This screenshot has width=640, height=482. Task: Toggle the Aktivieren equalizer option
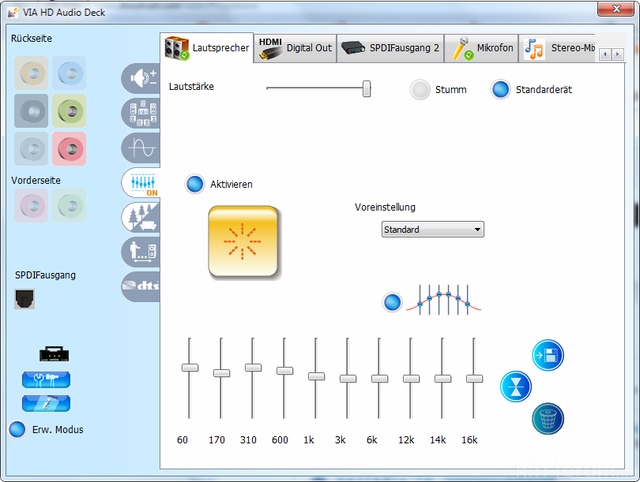(x=195, y=184)
